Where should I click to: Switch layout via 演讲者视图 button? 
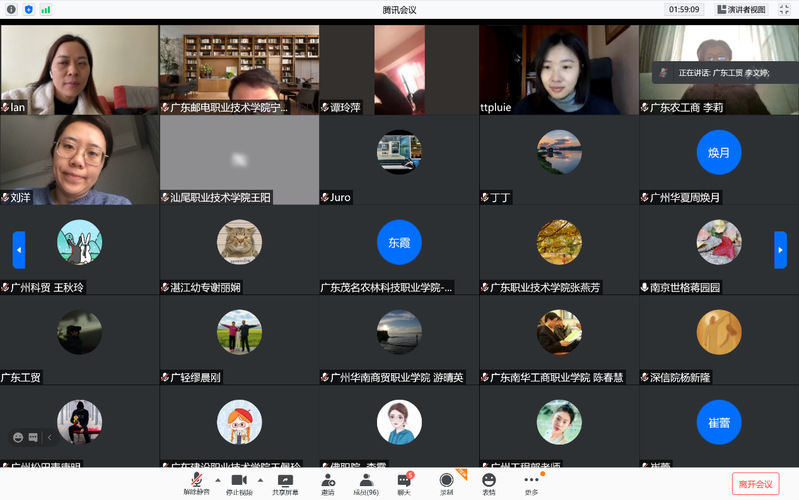(x=740, y=9)
